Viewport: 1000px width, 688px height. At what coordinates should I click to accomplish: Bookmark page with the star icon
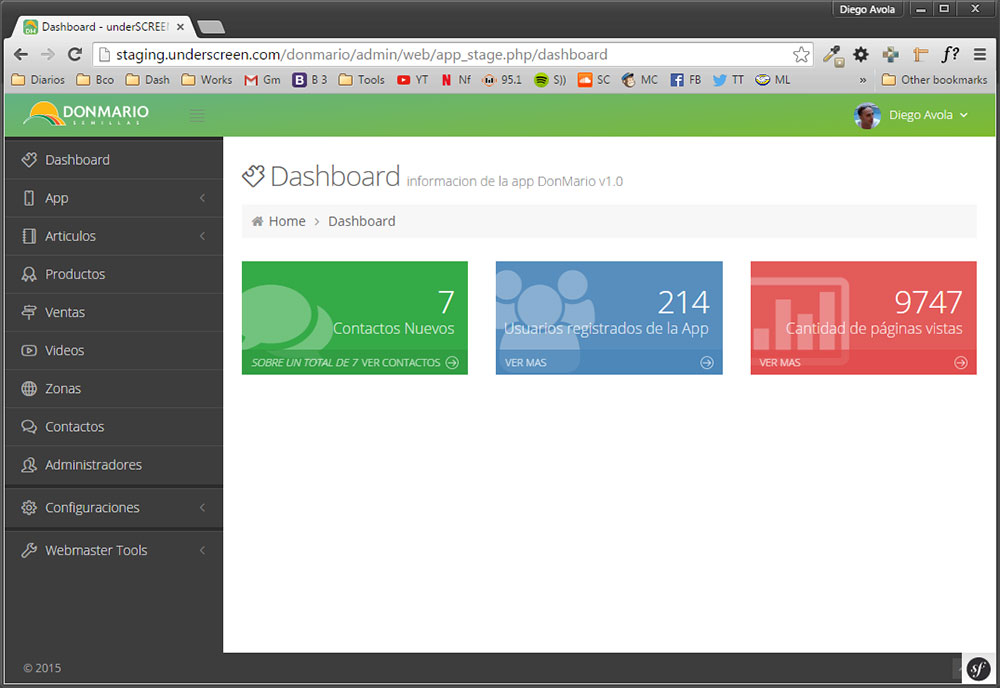[801, 55]
